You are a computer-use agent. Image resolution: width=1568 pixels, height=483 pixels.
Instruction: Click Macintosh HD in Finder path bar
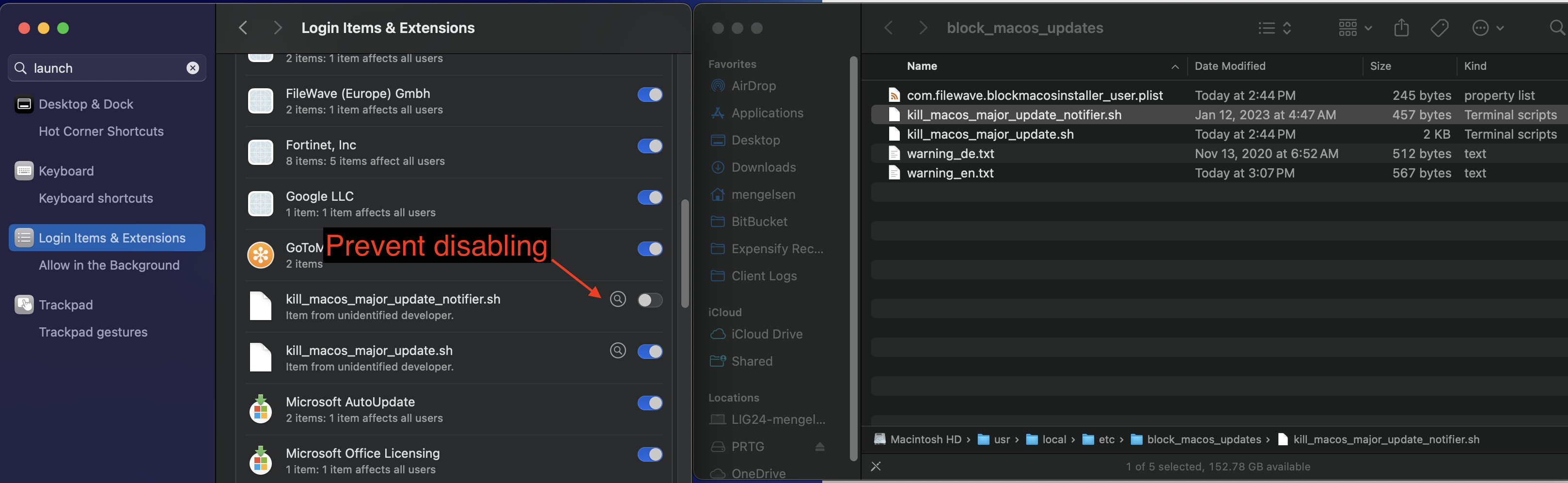tap(918, 440)
